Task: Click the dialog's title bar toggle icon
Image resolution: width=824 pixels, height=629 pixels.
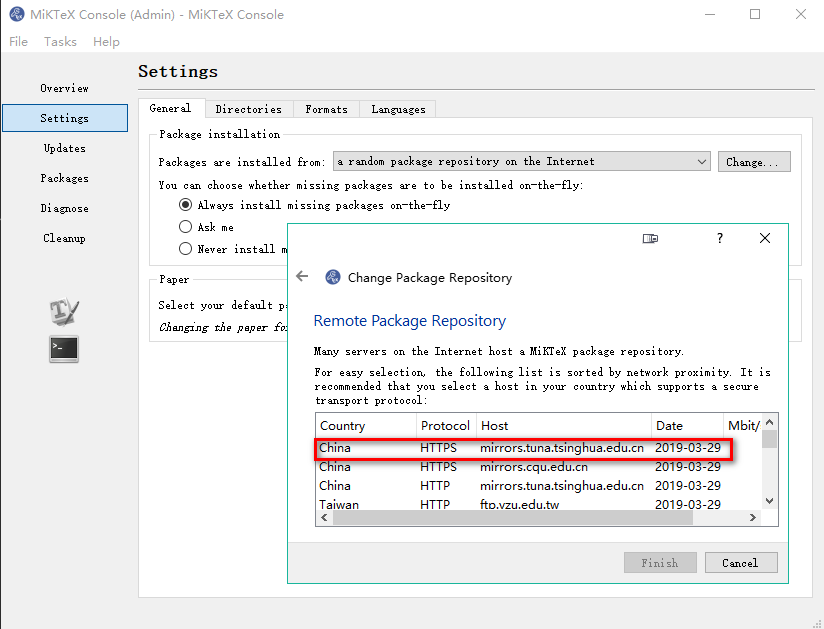Action: click(x=650, y=239)
